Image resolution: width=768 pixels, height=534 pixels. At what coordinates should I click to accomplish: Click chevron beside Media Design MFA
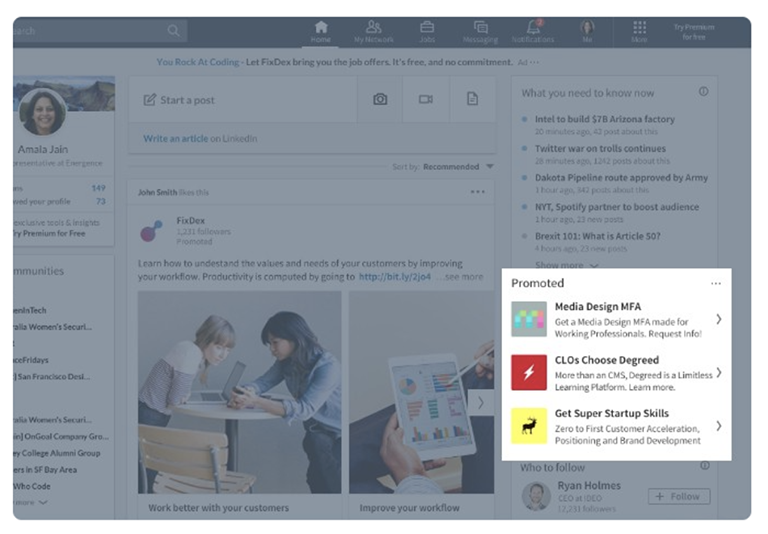tap(719, 319)
